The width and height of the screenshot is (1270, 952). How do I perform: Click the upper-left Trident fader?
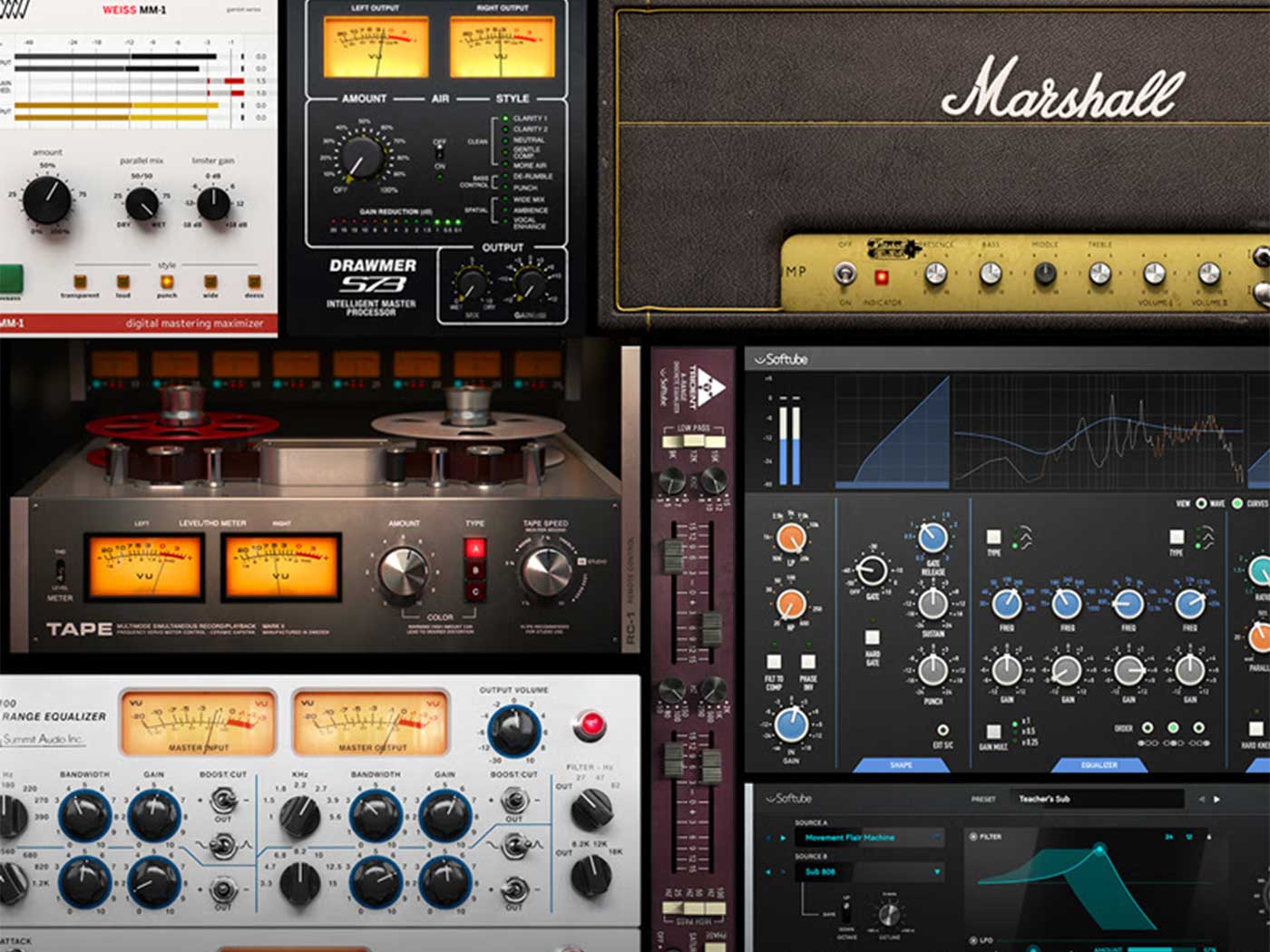pyautogui.click(x=672, y=556)
